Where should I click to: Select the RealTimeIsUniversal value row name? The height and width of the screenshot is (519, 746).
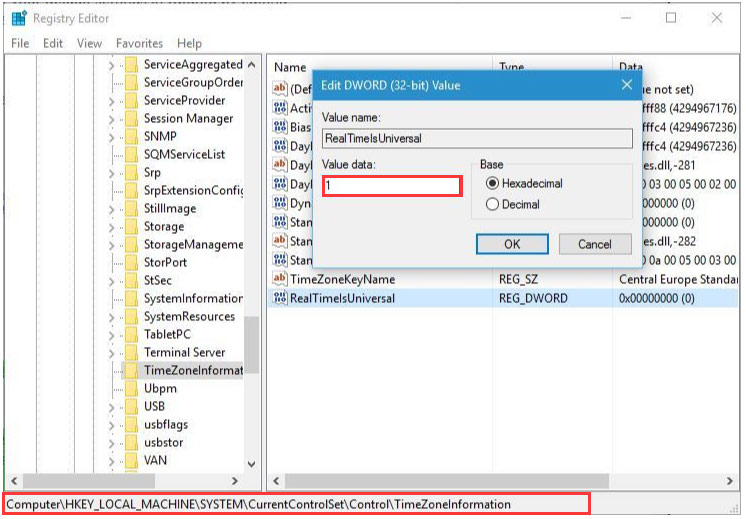[343, 298]
